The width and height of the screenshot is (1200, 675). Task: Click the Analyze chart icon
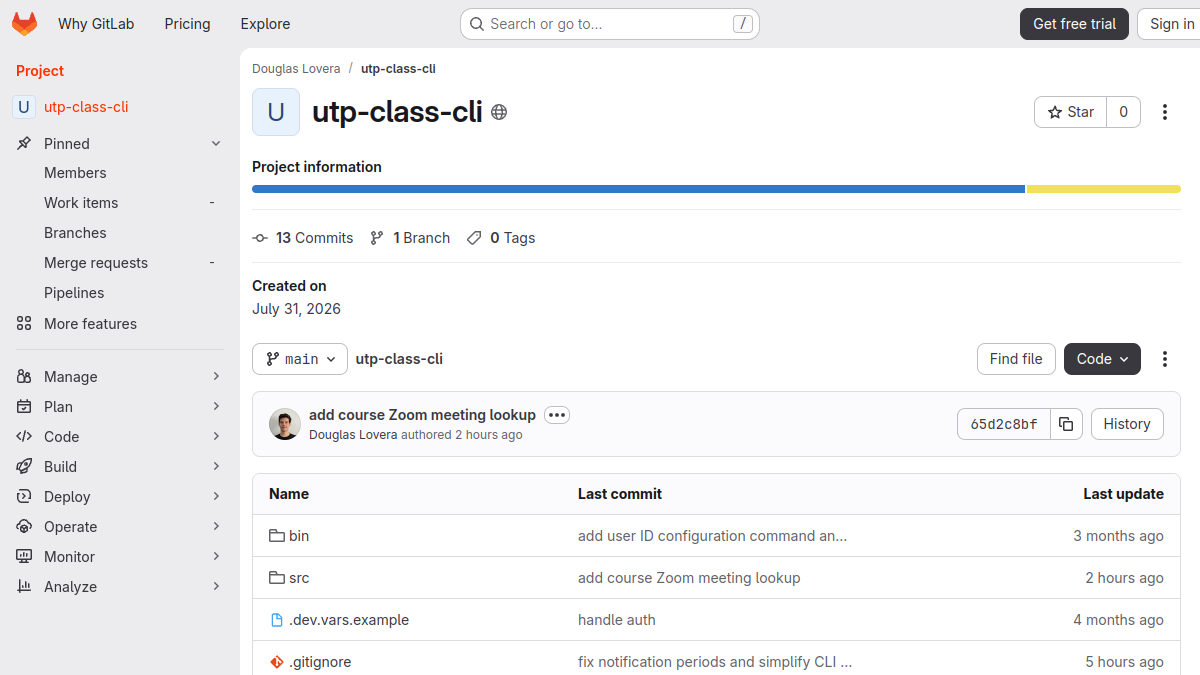pyautogui.click(x=24, y=587)
